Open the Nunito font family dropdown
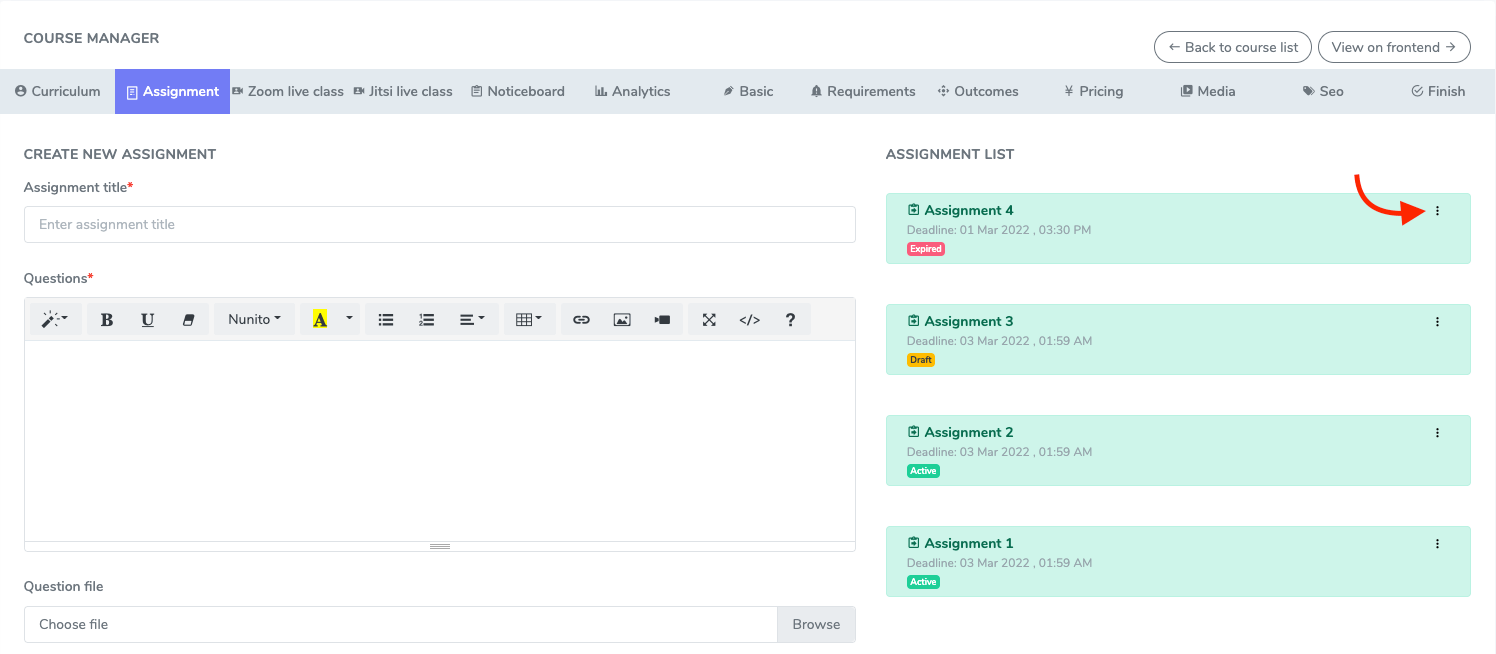 pyautogui.click(x=254, y=320)
